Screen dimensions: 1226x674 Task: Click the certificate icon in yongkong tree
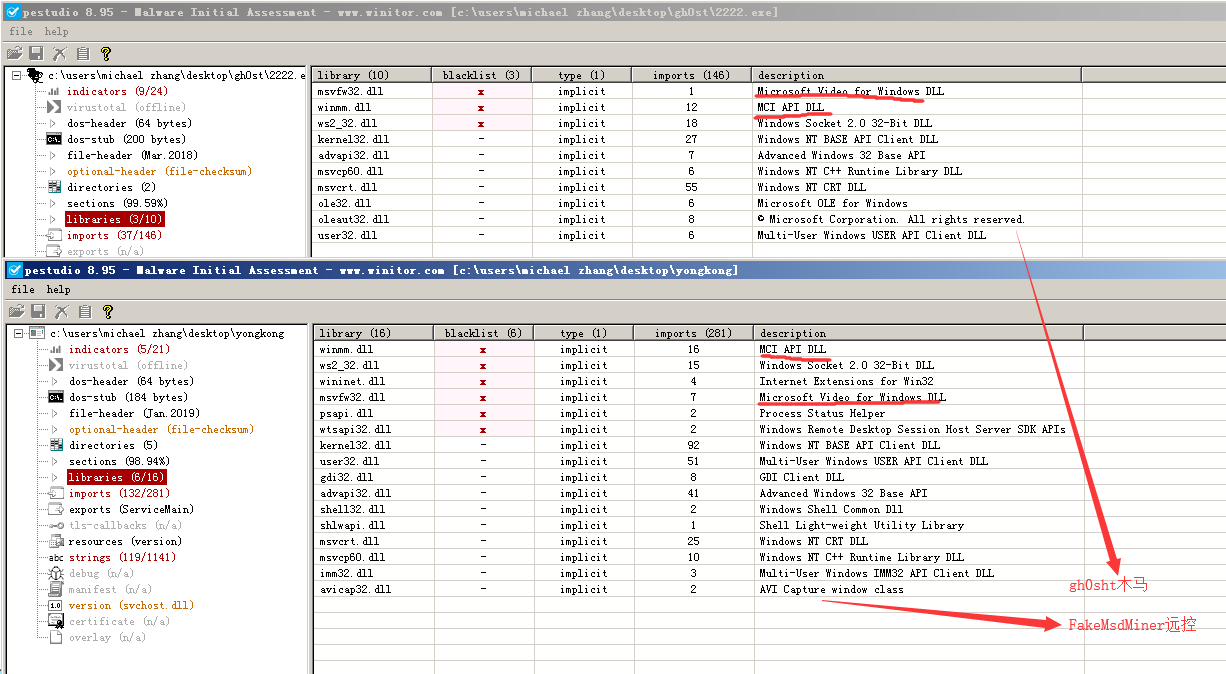click(x=56, y=621)
